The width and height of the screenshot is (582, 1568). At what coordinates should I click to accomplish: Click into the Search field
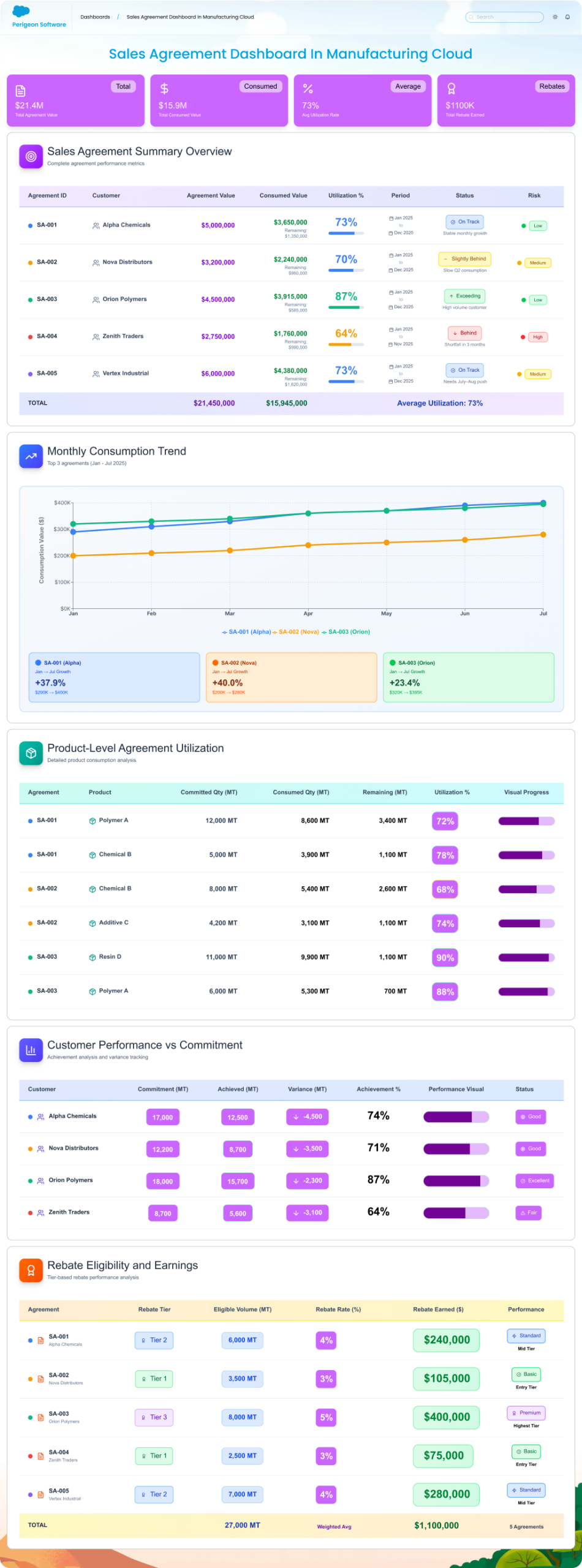[505, 17]
